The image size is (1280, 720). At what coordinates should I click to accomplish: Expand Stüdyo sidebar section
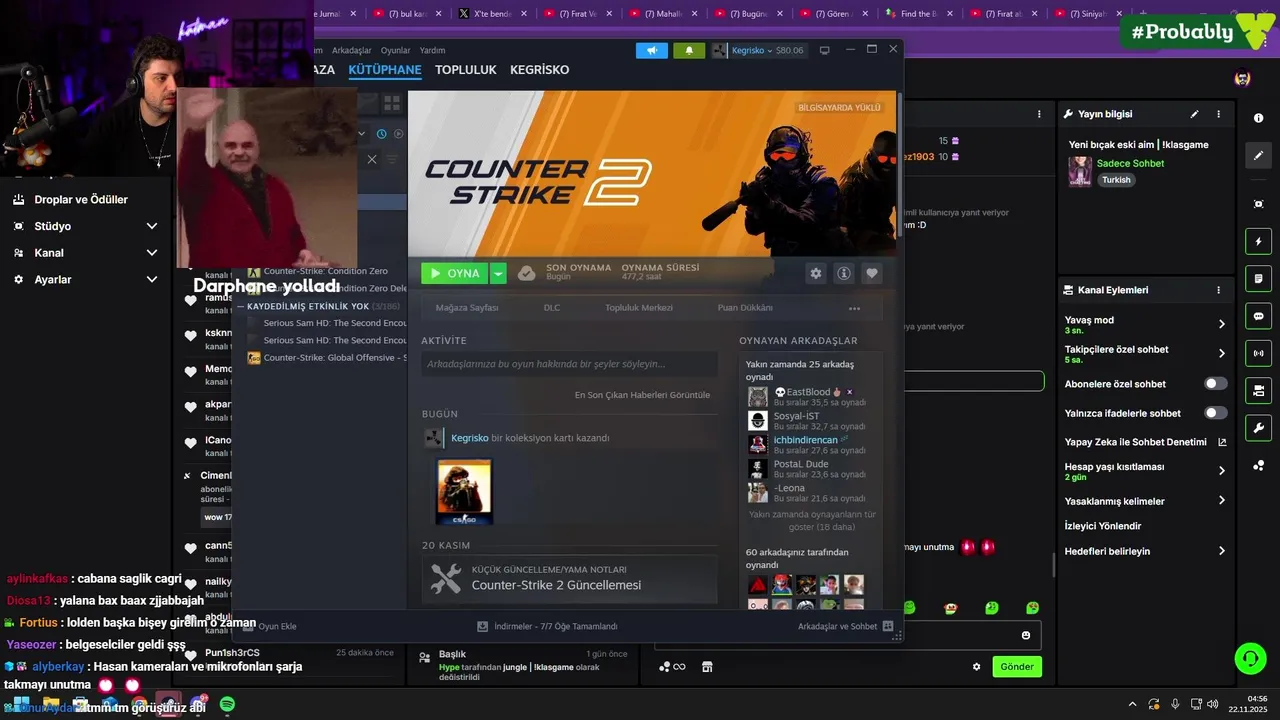click(x=152, y=226)
